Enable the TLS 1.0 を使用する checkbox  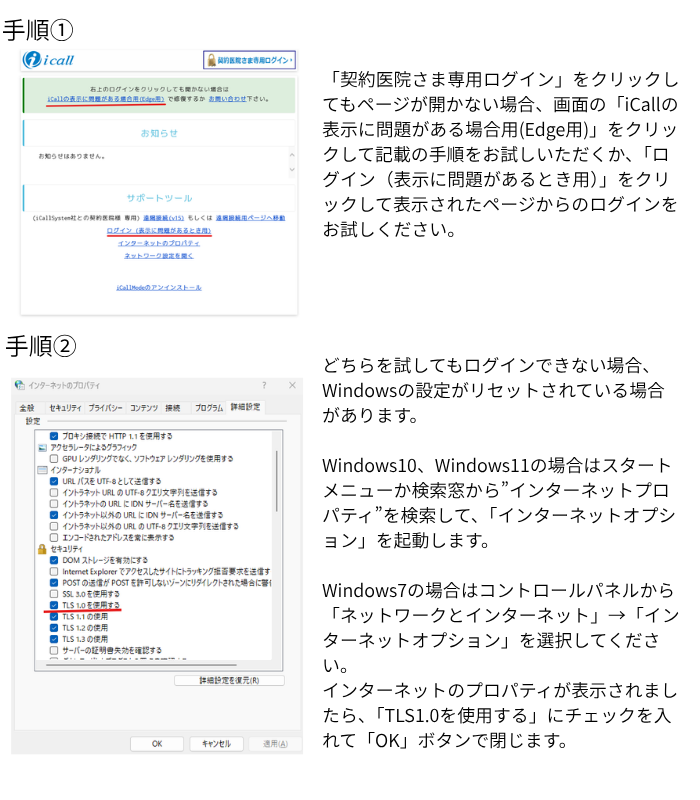pyautogui.click(x=55, y=605)
